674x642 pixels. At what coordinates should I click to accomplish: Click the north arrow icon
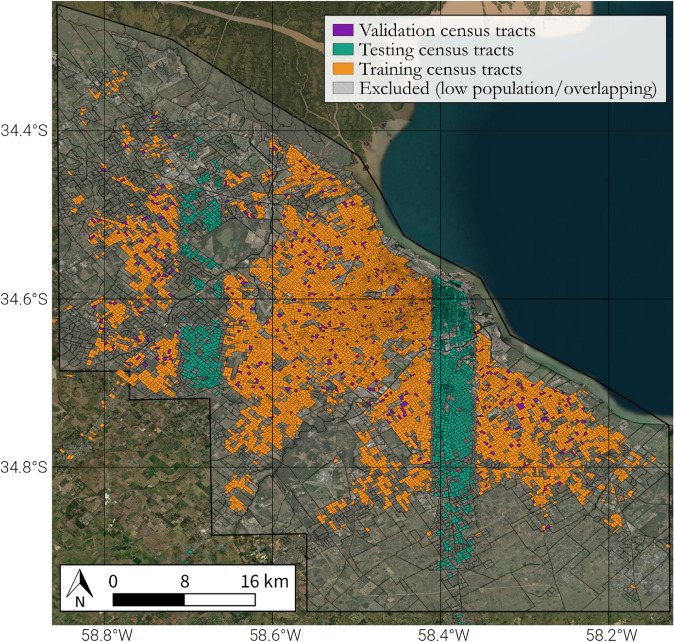(80, 583)
